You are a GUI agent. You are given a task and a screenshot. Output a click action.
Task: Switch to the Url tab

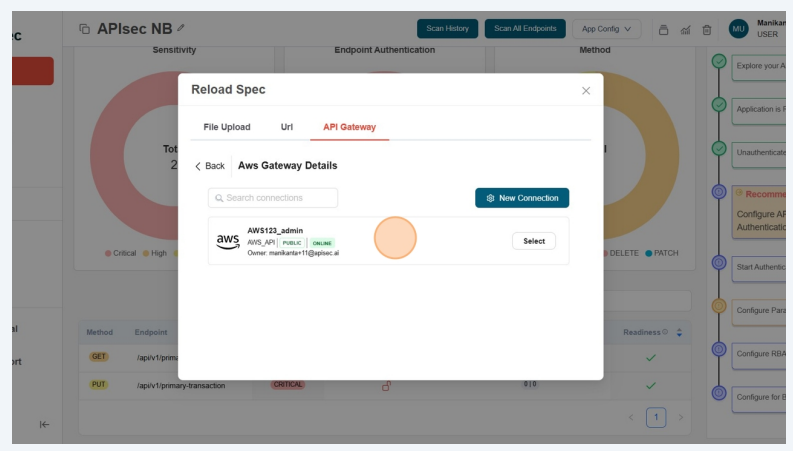point(287,127)
